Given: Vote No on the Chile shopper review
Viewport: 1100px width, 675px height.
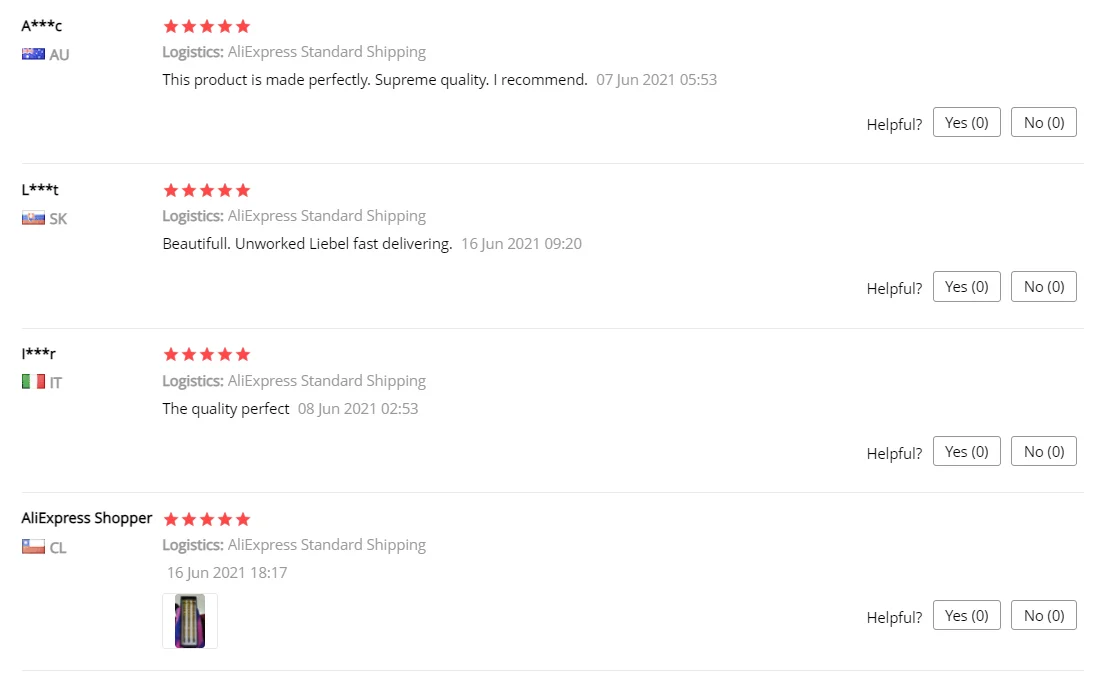Looking at the screenshot, I should point(1043,615).
